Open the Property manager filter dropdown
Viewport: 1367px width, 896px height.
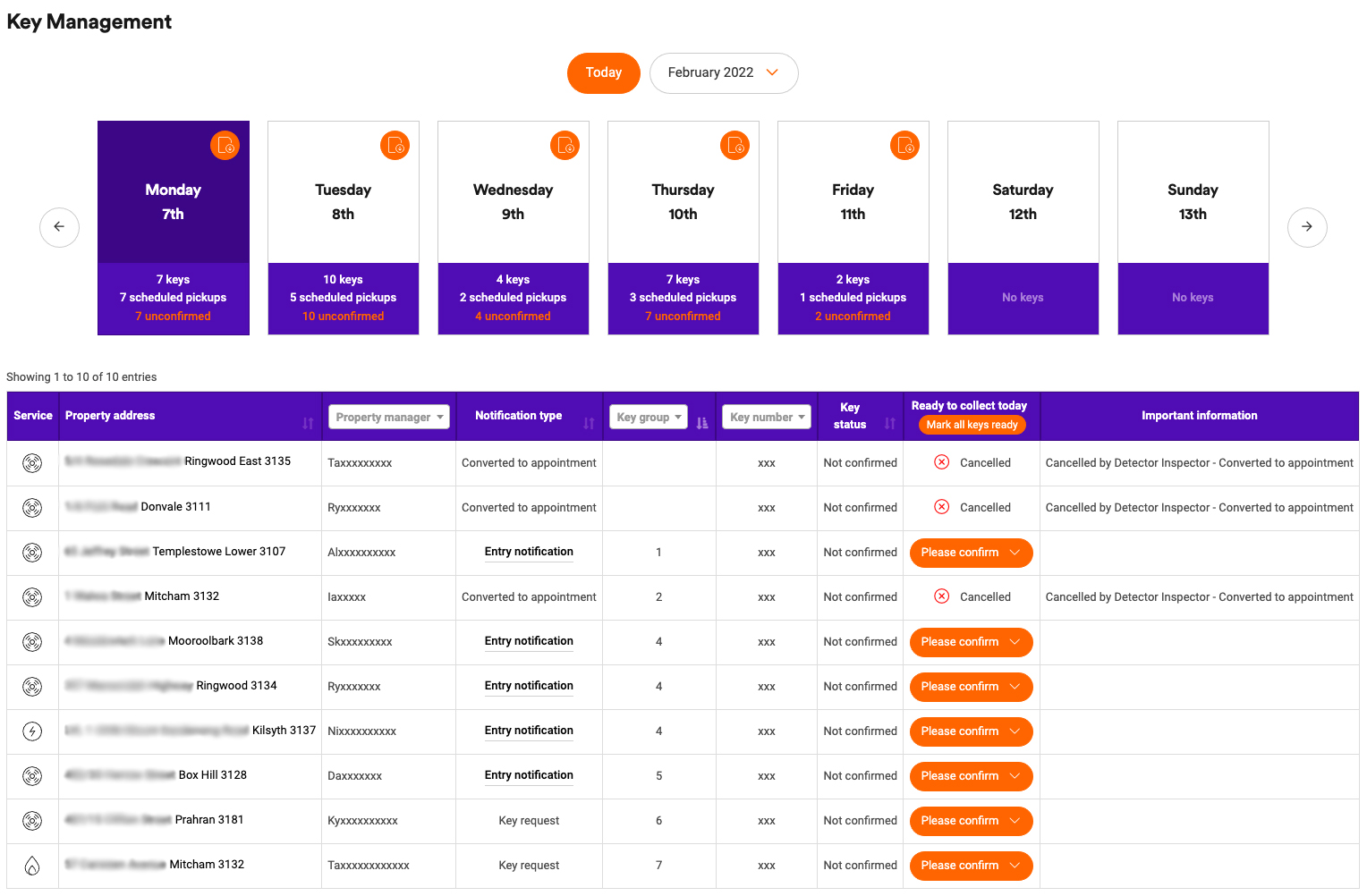click(x=389, y=418)
